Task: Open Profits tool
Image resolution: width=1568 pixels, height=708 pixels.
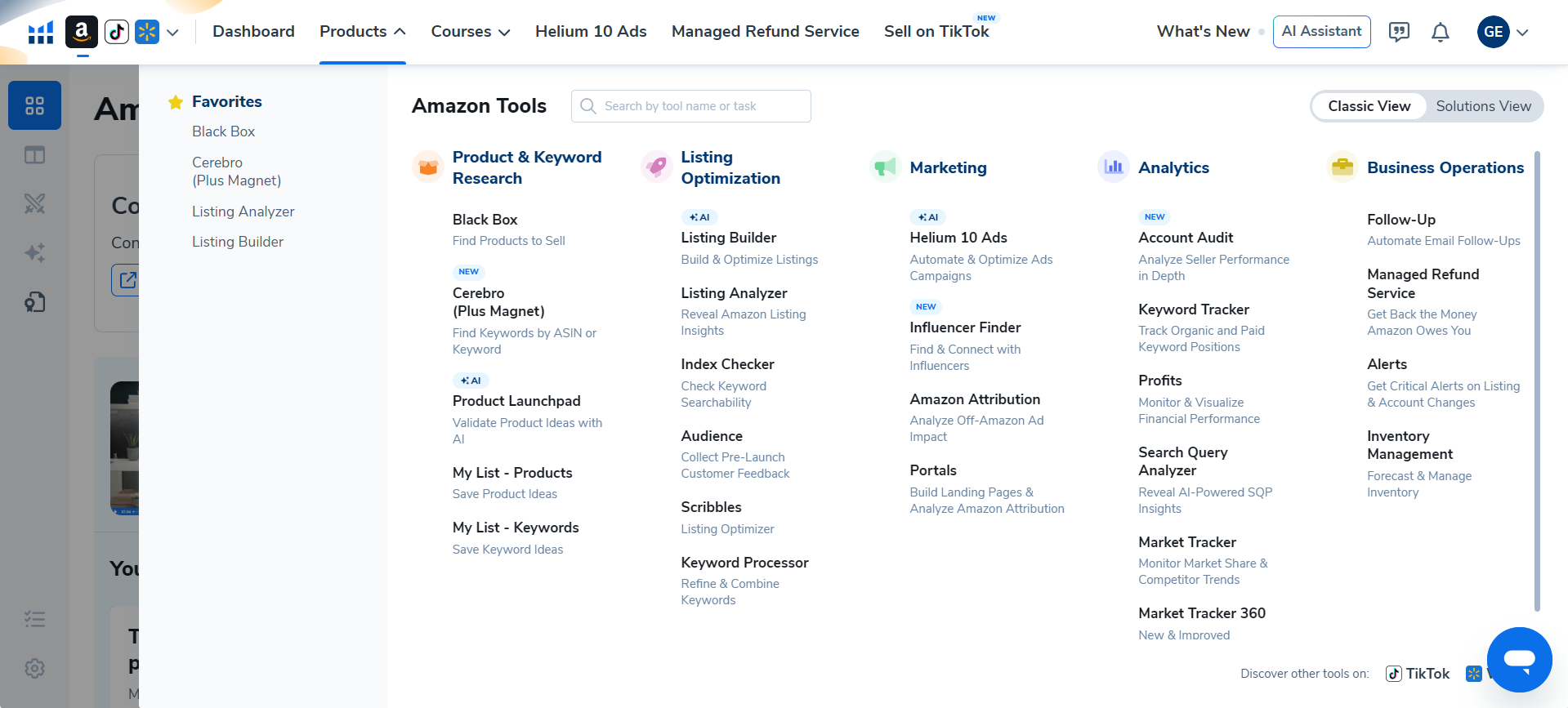Action: 1159,381
